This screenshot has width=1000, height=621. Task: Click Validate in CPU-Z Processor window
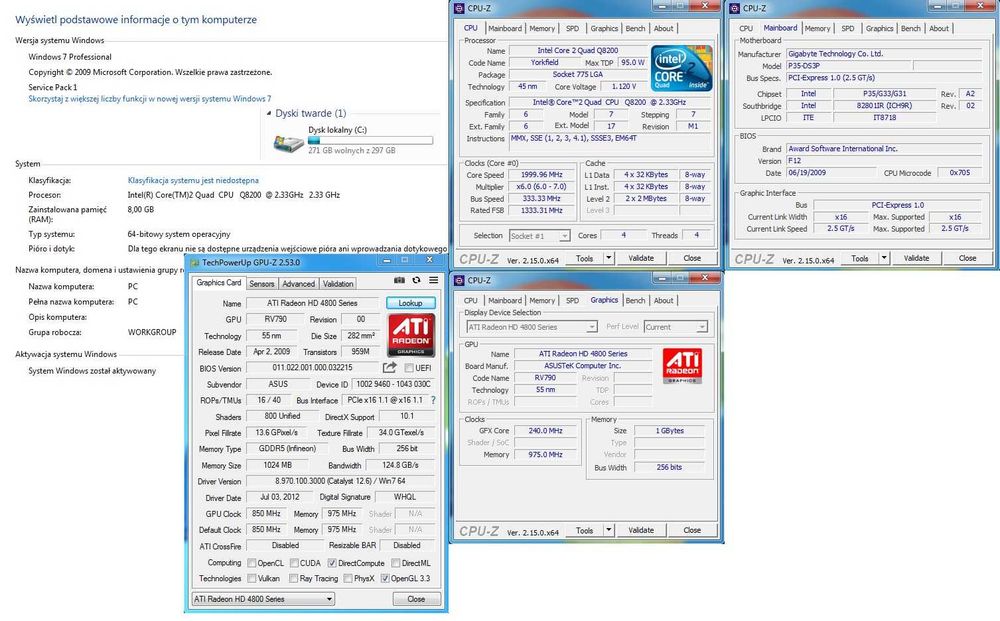pos(641,258)
